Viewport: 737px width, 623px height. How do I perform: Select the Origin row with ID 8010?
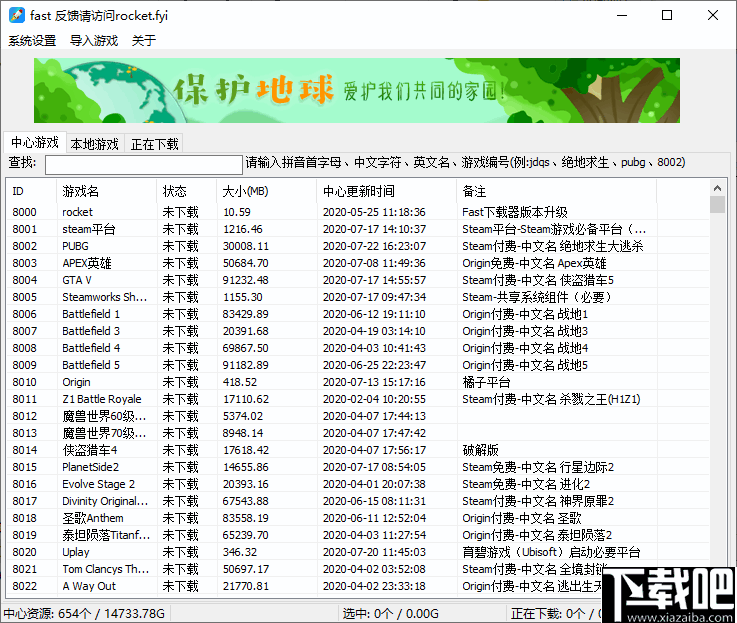tap(358, 382)
